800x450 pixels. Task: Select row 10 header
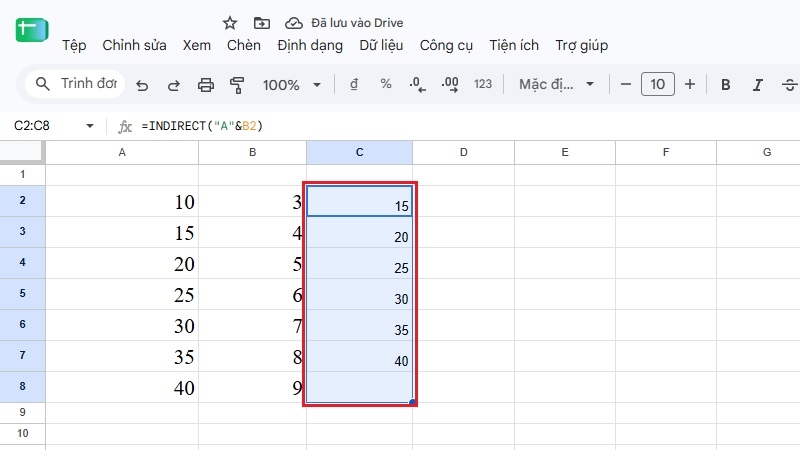pos(22,434)
